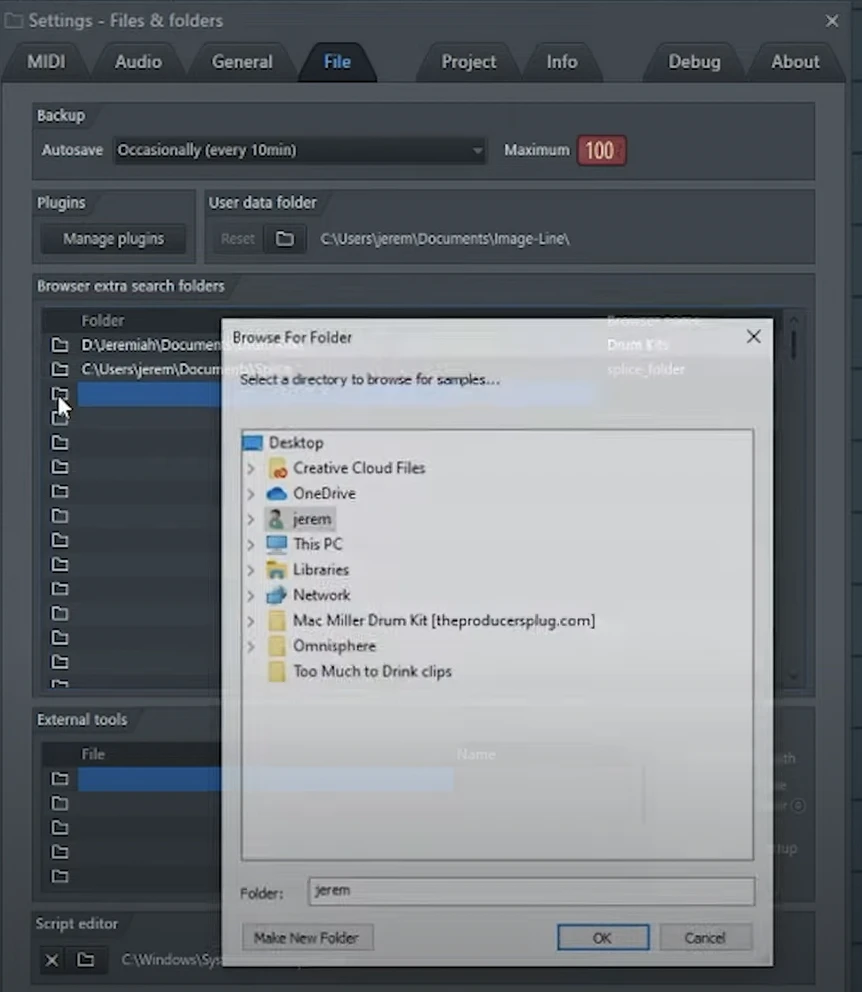Click folder icon next to User data path
The width and height of the screenshot is (862, 992).
285,239
